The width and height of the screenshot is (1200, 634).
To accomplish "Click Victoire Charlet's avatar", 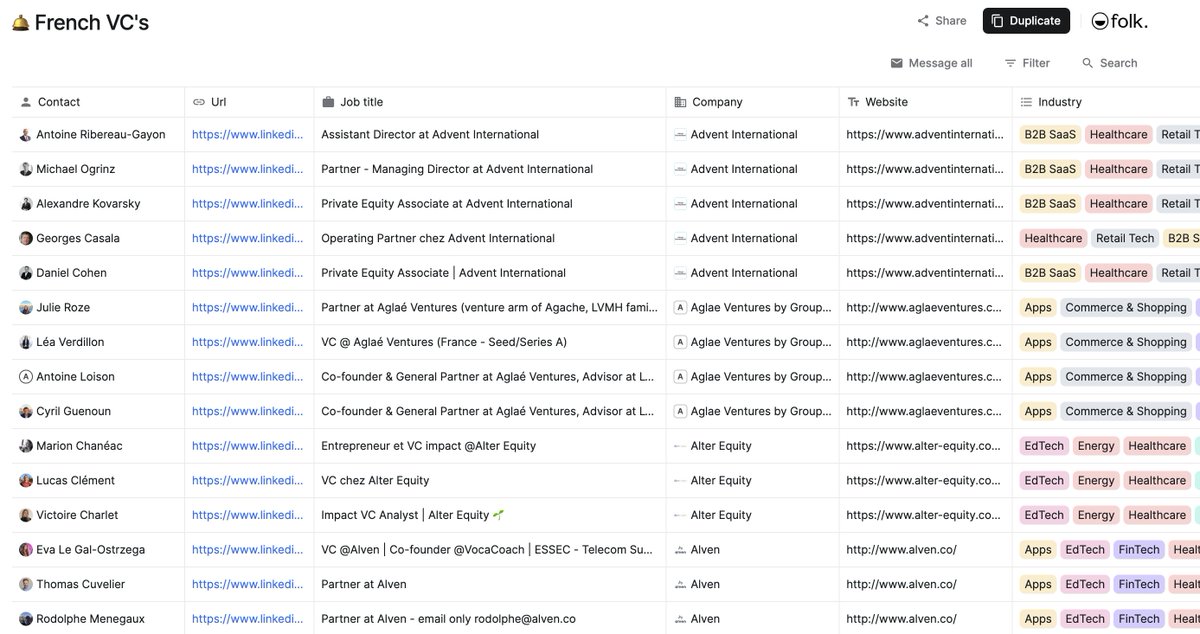I will [x=26, y=515].
